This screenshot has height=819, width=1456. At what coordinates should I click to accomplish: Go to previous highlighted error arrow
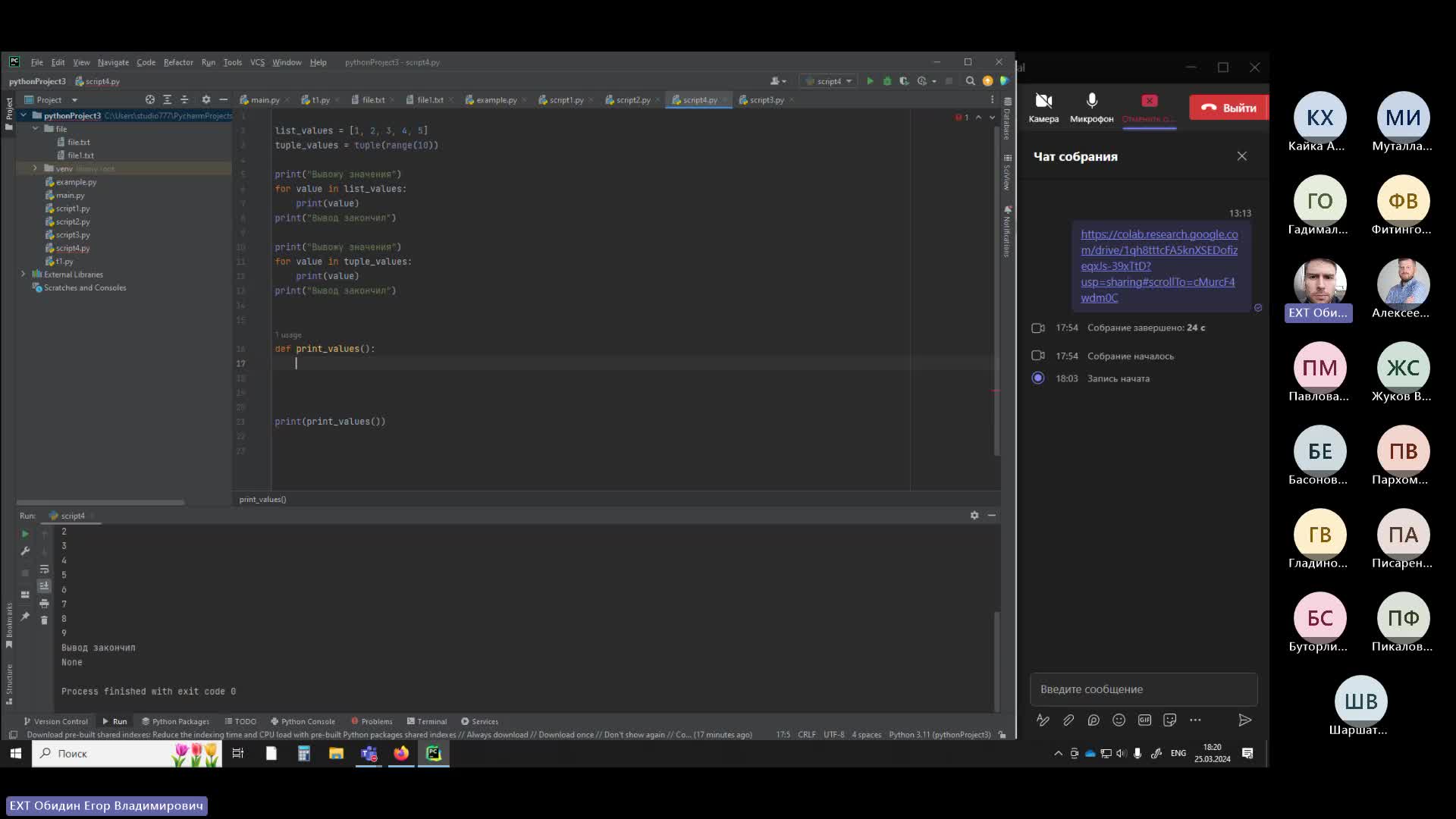click(978, 117)
